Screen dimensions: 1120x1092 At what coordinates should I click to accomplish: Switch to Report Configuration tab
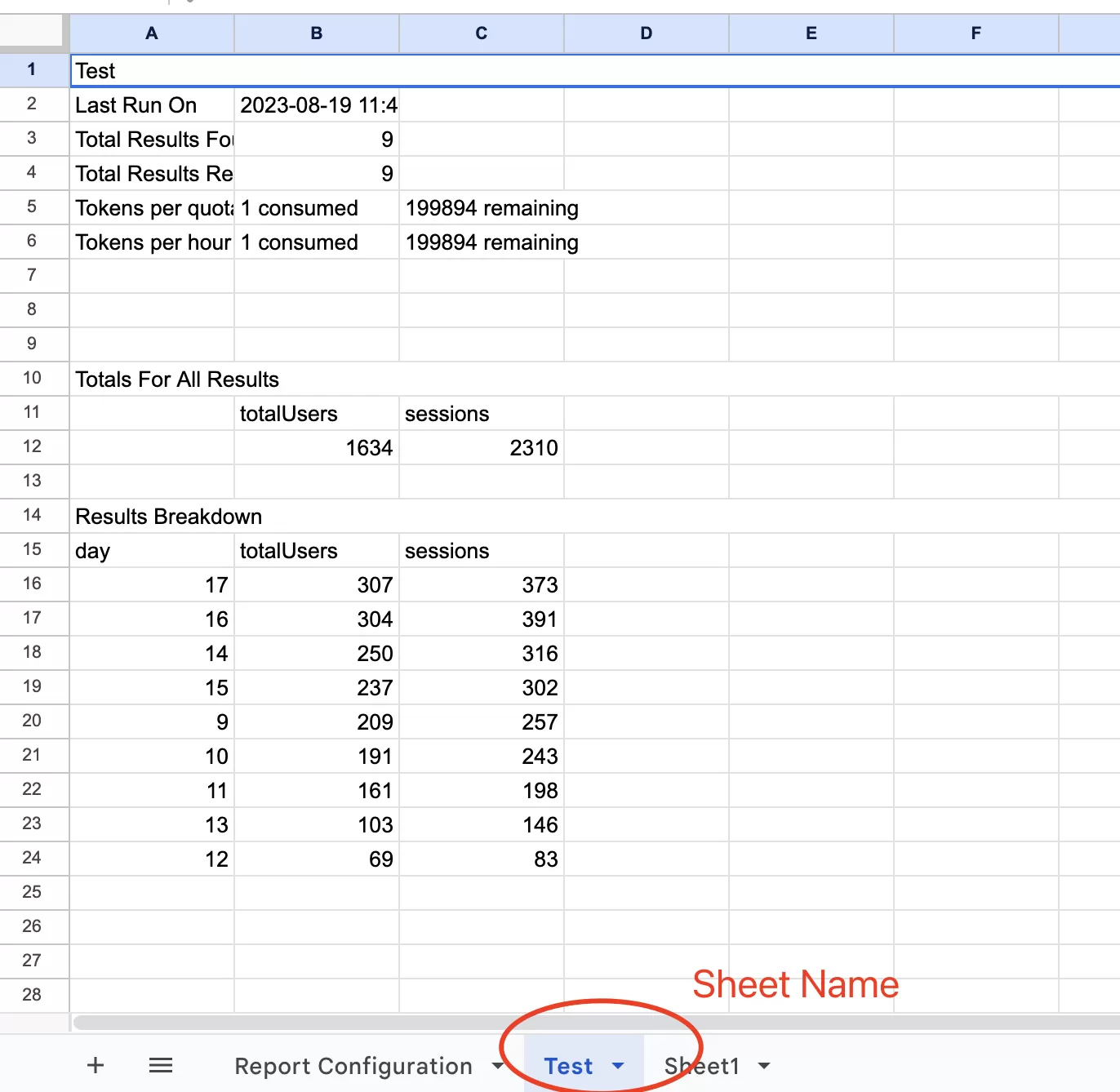(353, 1066)
